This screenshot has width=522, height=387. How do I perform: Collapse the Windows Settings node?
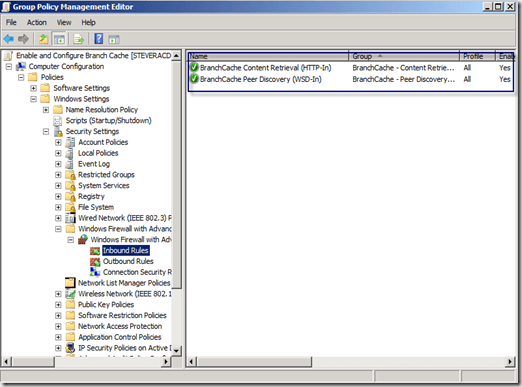coord(34,99)
